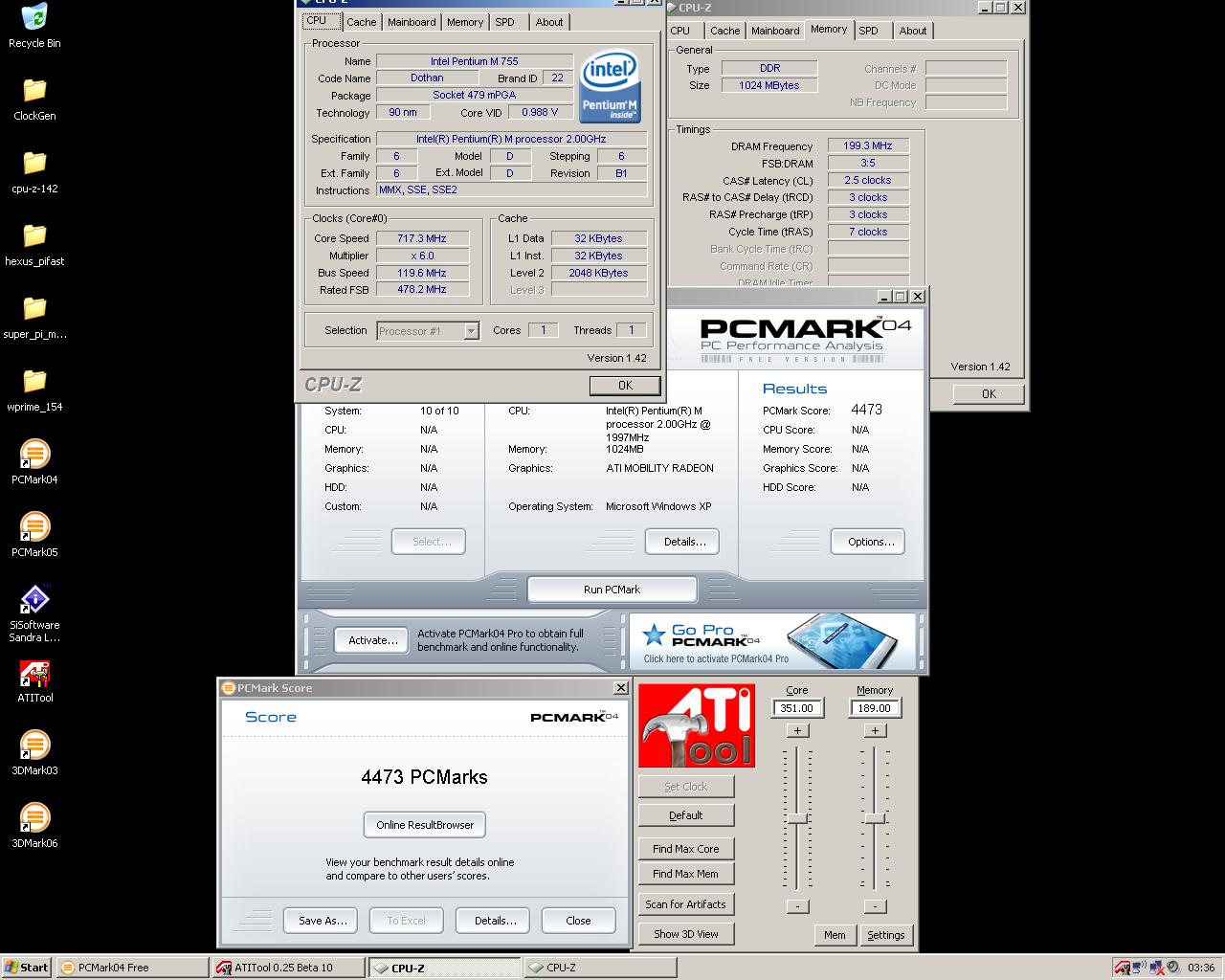The height and width of the screenshot is (980, 1225).
Task: Open Options... in PCMark04 Results
Action: coord(870,542)
